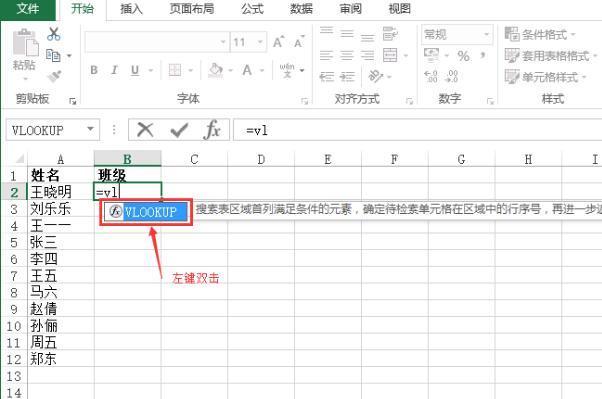Switch to the 插入 tab
This screenshot has width=602, height=399.
(x=131, y=8)
